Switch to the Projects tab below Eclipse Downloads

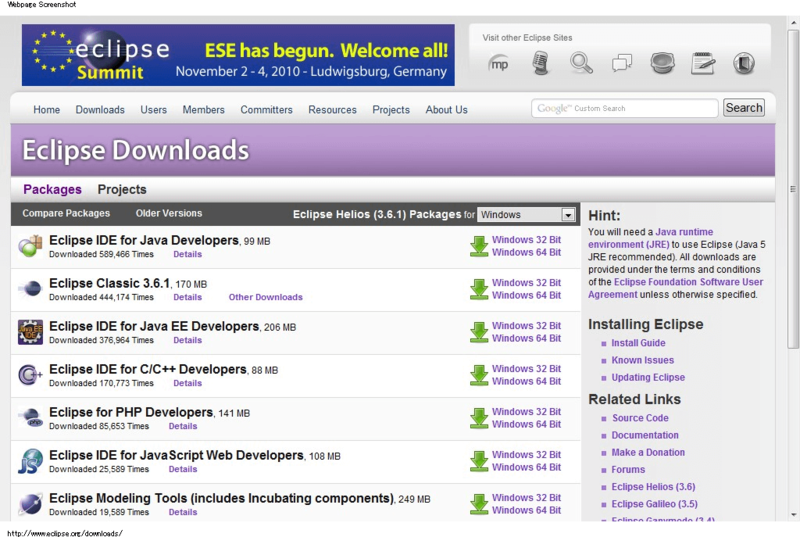122,190
